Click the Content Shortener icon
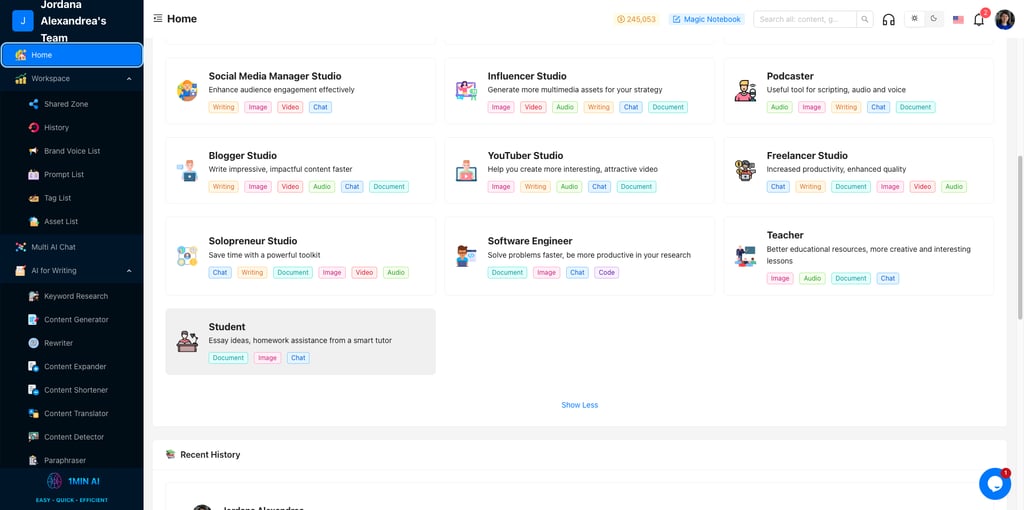The image size is (1024, 510). pyautogui.click(x=33, y=390)
